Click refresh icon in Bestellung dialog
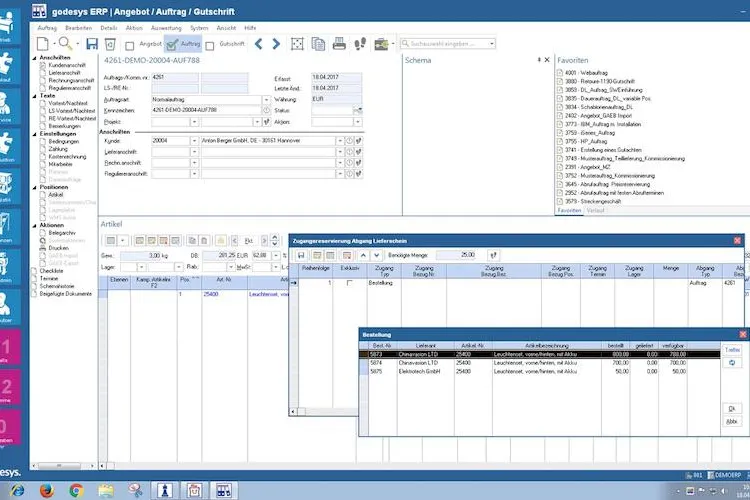 732,363
